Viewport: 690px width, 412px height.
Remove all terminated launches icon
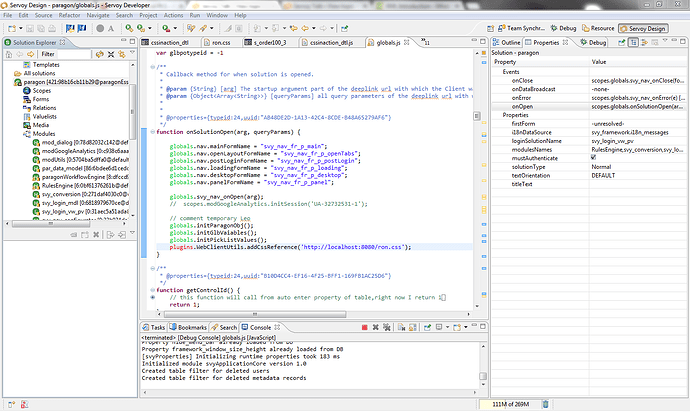(x=386, y=327)
